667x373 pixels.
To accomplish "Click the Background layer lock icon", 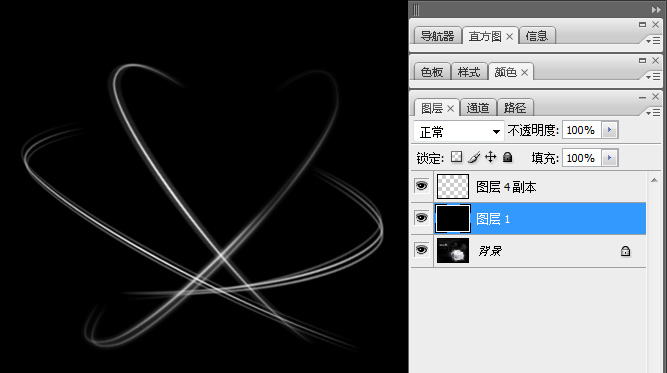I will click(625, 251).
